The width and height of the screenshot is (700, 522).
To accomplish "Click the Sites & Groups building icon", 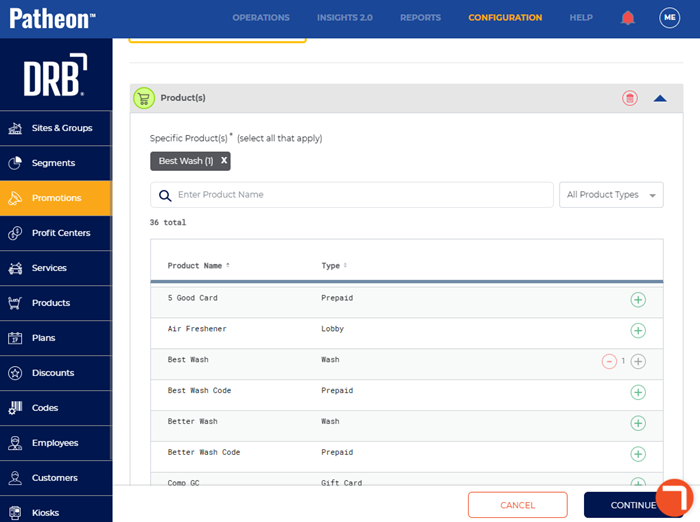I will [x=15, y=128].
